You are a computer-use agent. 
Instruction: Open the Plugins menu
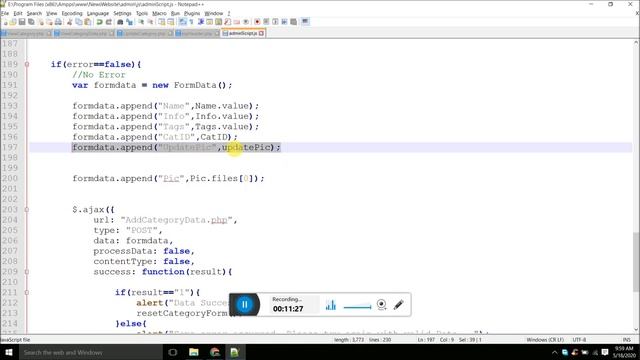192,13
